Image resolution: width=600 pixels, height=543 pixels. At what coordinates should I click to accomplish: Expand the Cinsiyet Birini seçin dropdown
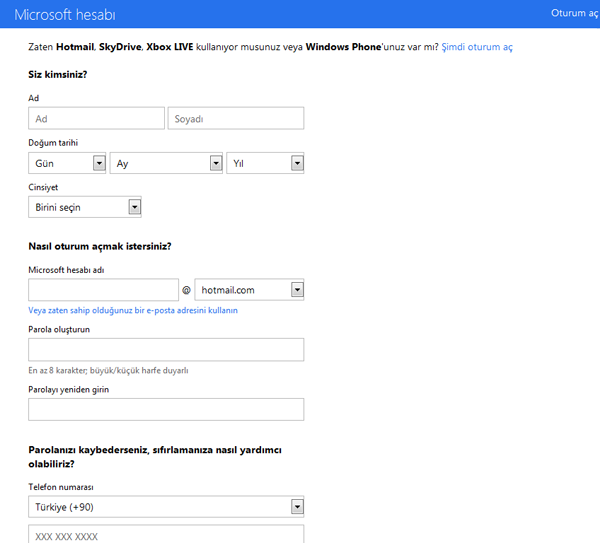point(85,207)
